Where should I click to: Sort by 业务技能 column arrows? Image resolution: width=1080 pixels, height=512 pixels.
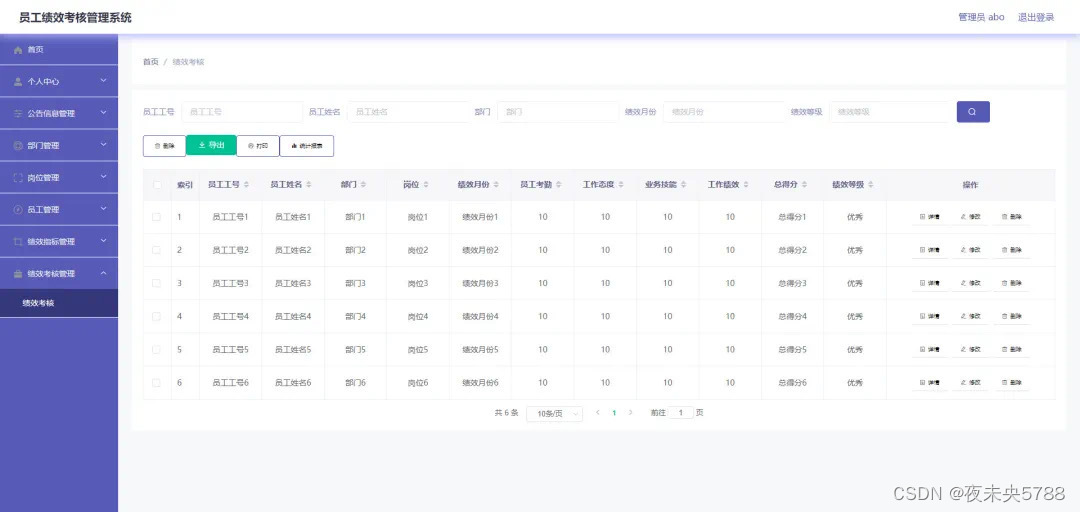click(x=683, y=185)
